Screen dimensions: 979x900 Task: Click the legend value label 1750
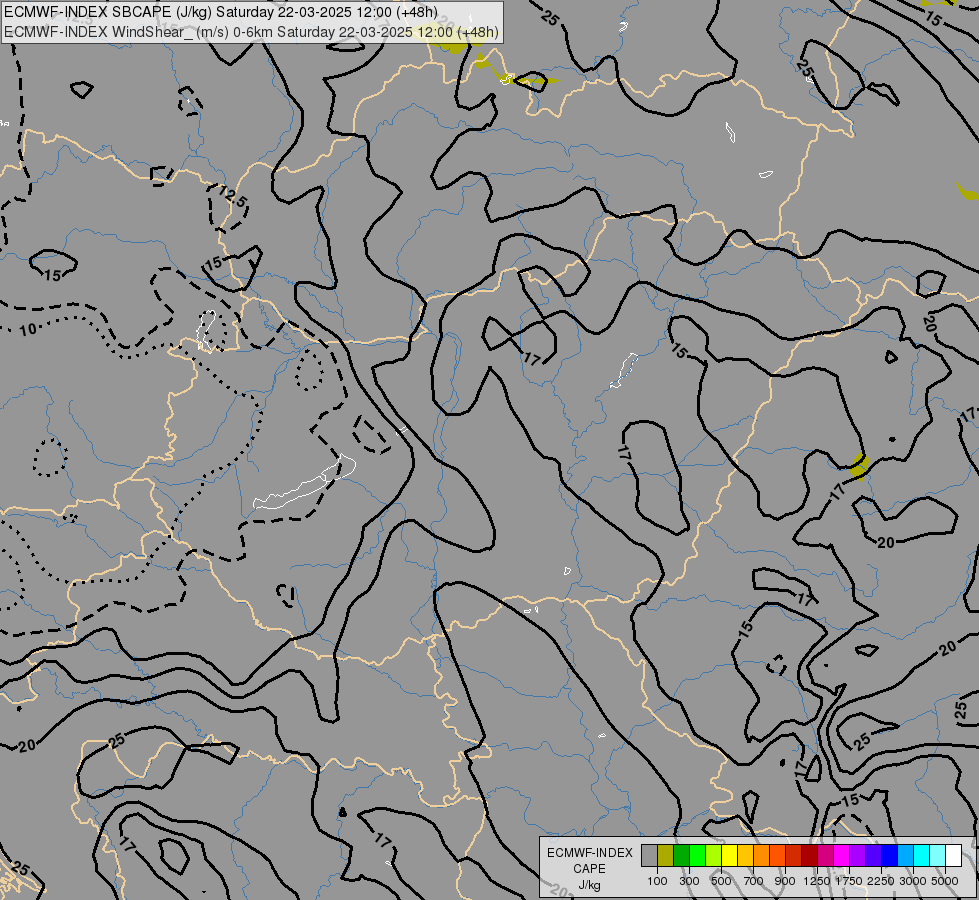pyautogui.click(x=849, y=881)
